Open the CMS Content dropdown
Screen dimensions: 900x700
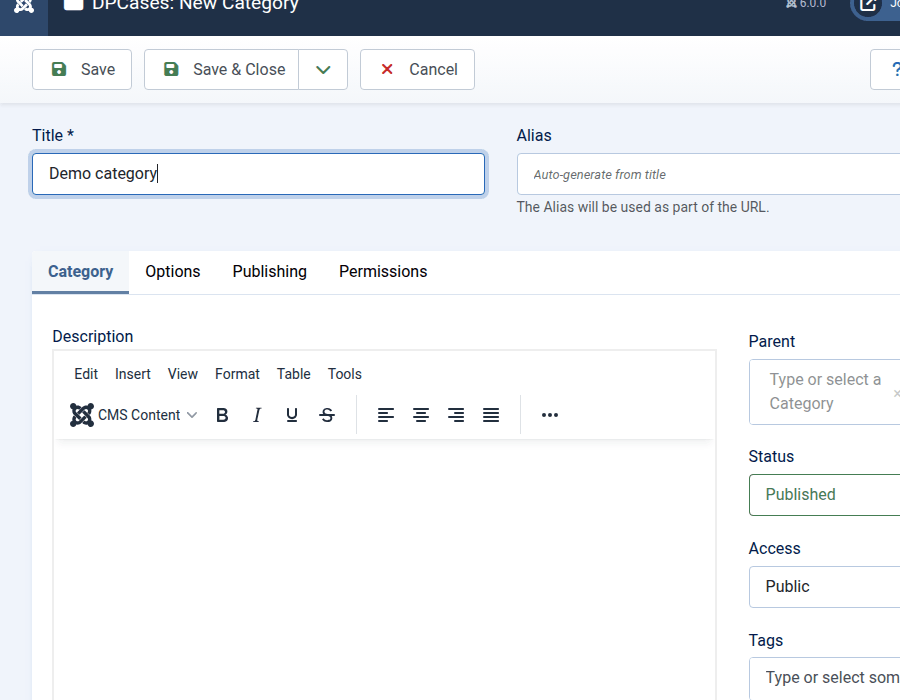tap(134, 415)
